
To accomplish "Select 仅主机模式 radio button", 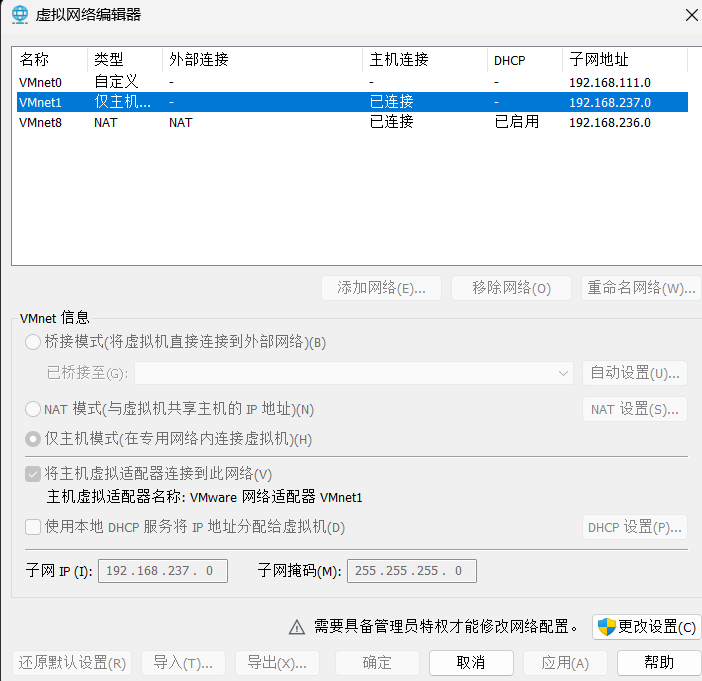I will (33, 439).
